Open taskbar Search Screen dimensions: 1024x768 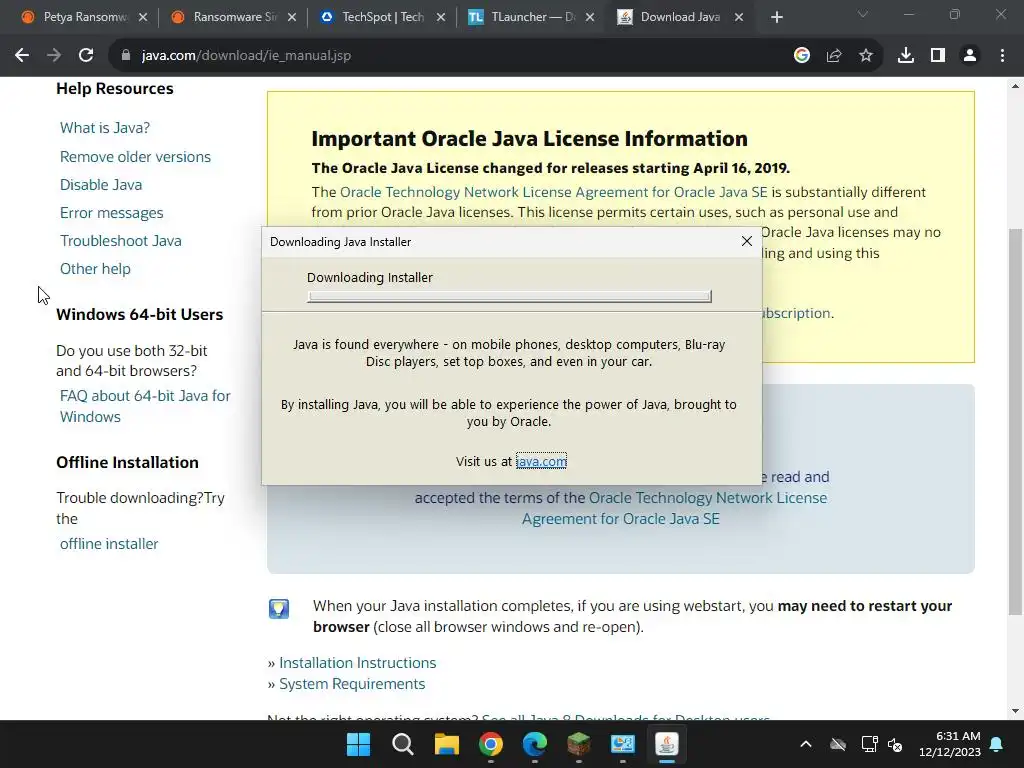tap(403, 744)
